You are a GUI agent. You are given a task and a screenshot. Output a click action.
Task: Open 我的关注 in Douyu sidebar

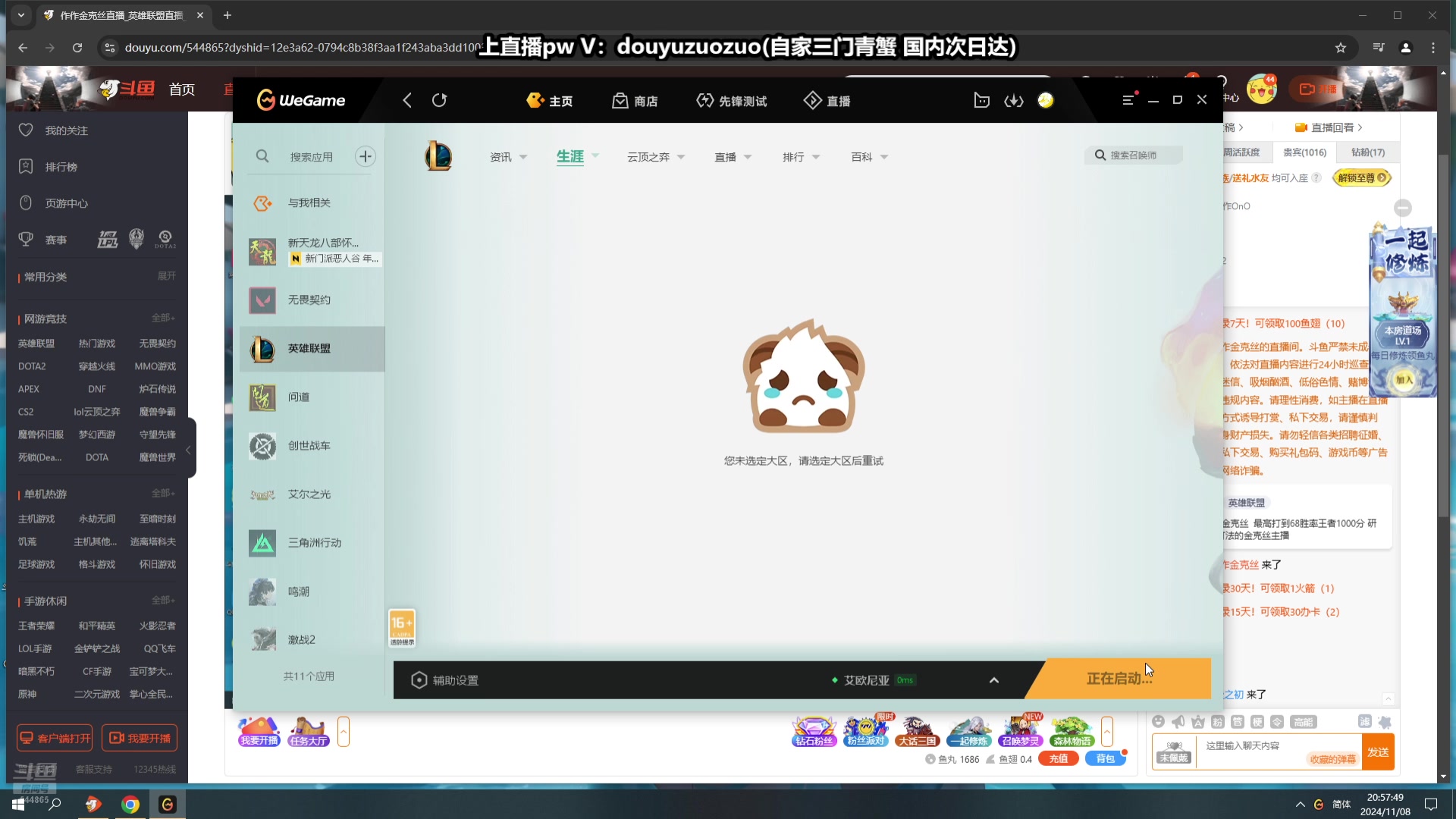click(x=53, y=130)
